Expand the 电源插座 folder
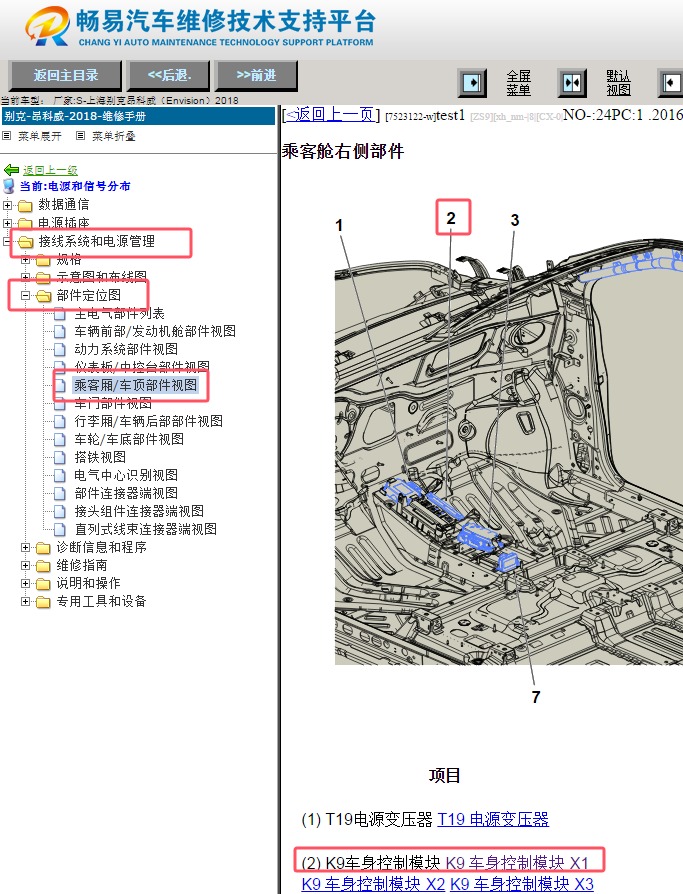Screen dimensions: 683x894 click(x=7, y=223)
